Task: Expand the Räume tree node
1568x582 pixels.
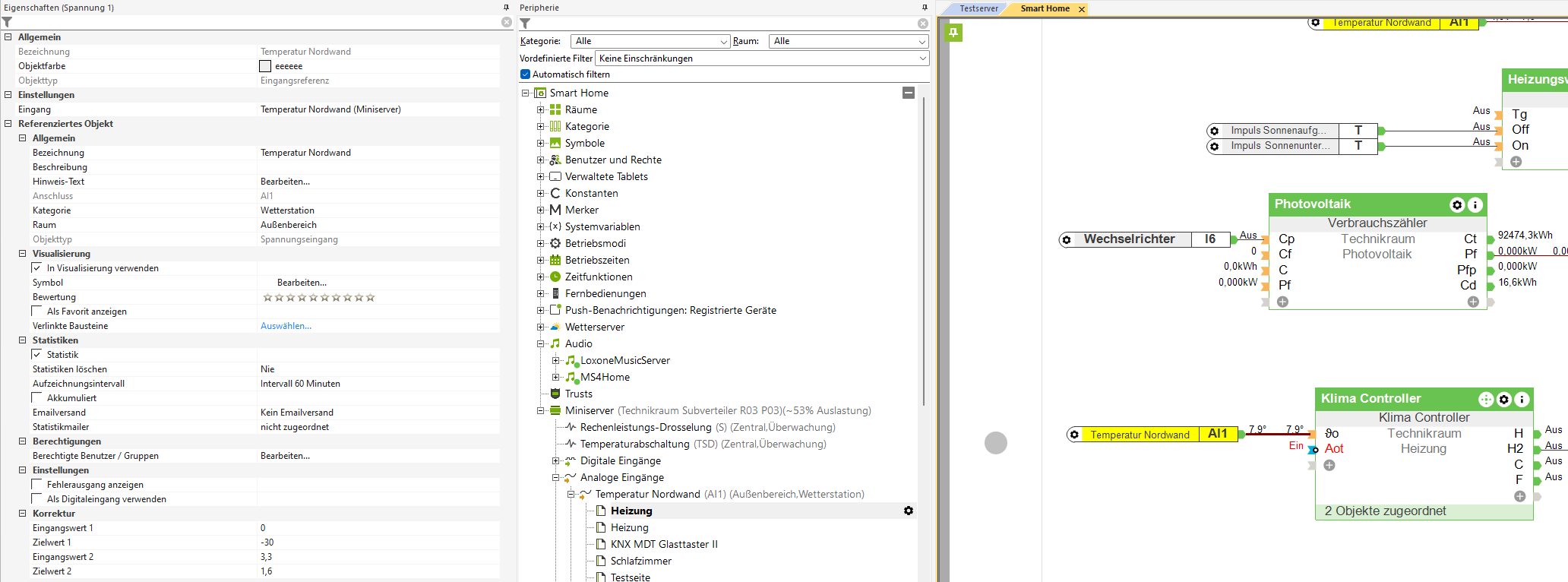Action: pyautogui.click(x=540, y=109)
